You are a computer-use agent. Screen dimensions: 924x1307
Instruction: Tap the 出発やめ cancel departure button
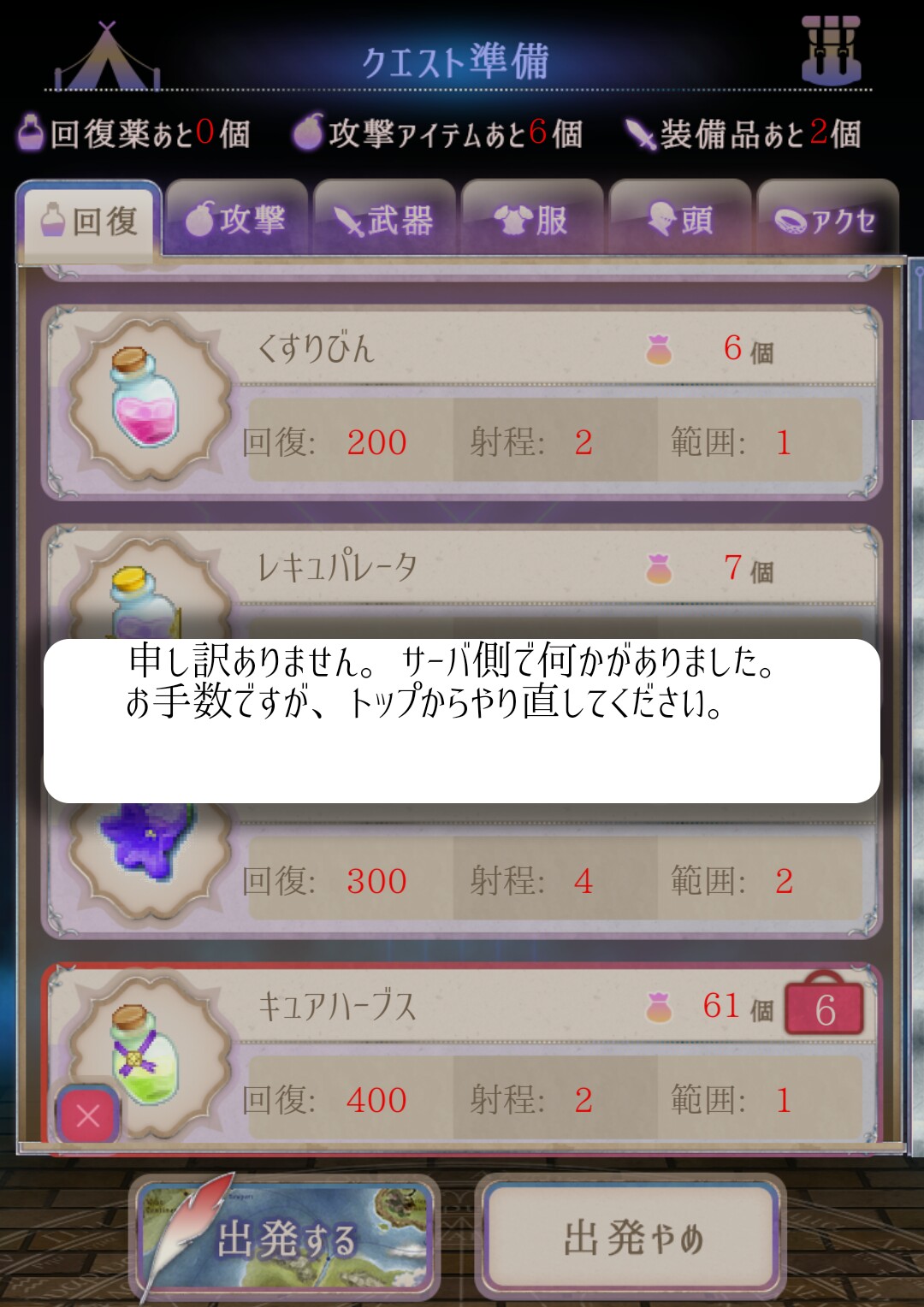point(632,1237)
